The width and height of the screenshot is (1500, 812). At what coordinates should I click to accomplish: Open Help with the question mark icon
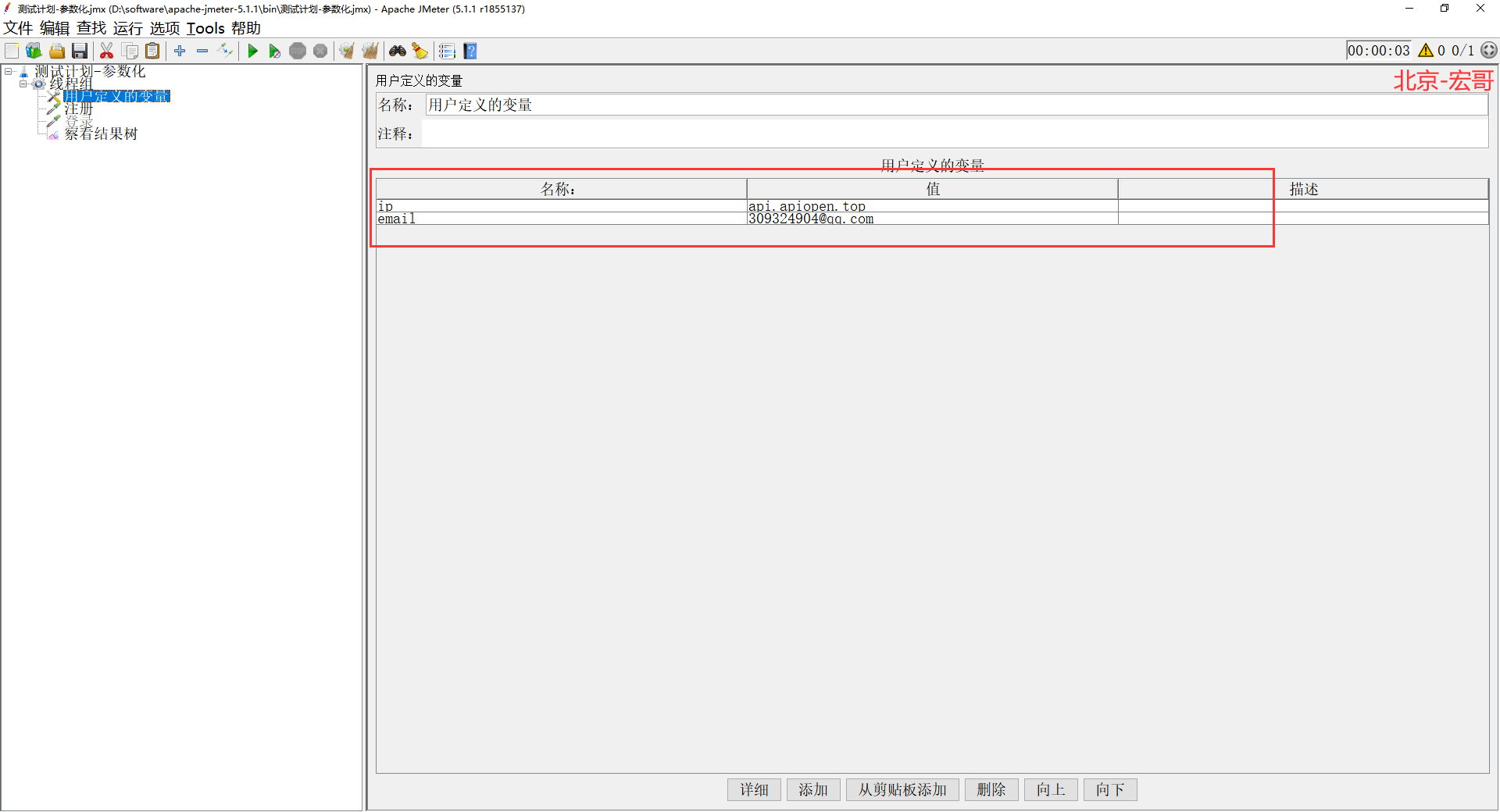click(470, 51)
